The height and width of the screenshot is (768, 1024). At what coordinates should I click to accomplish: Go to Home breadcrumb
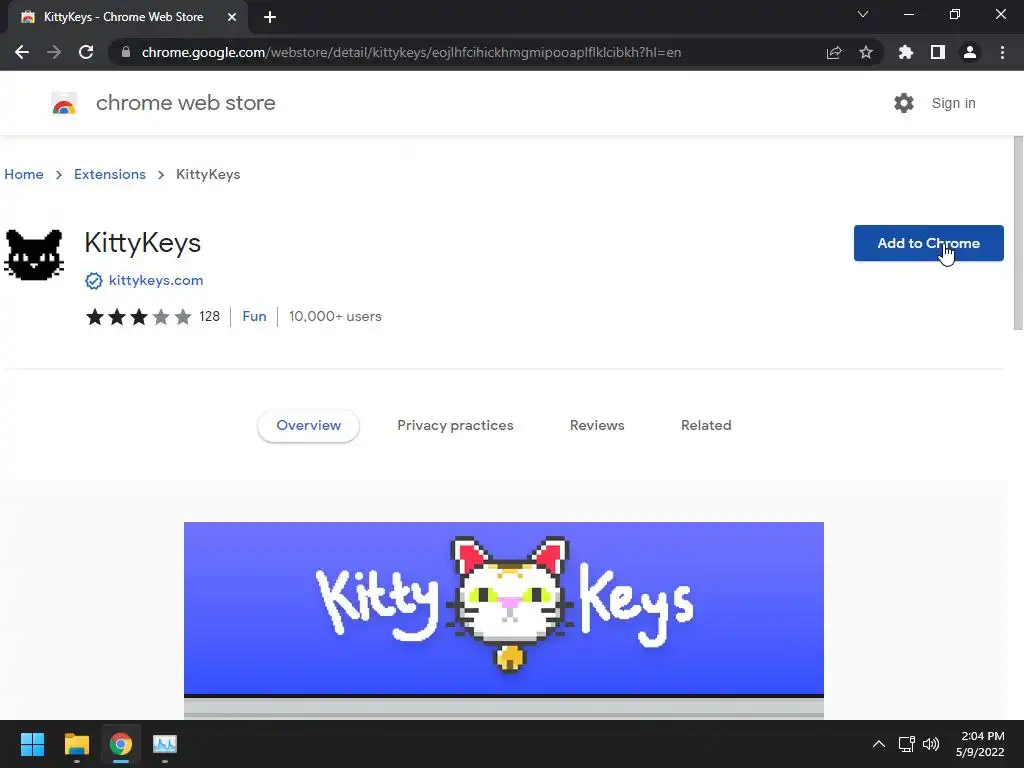click(x=24, y=174)
